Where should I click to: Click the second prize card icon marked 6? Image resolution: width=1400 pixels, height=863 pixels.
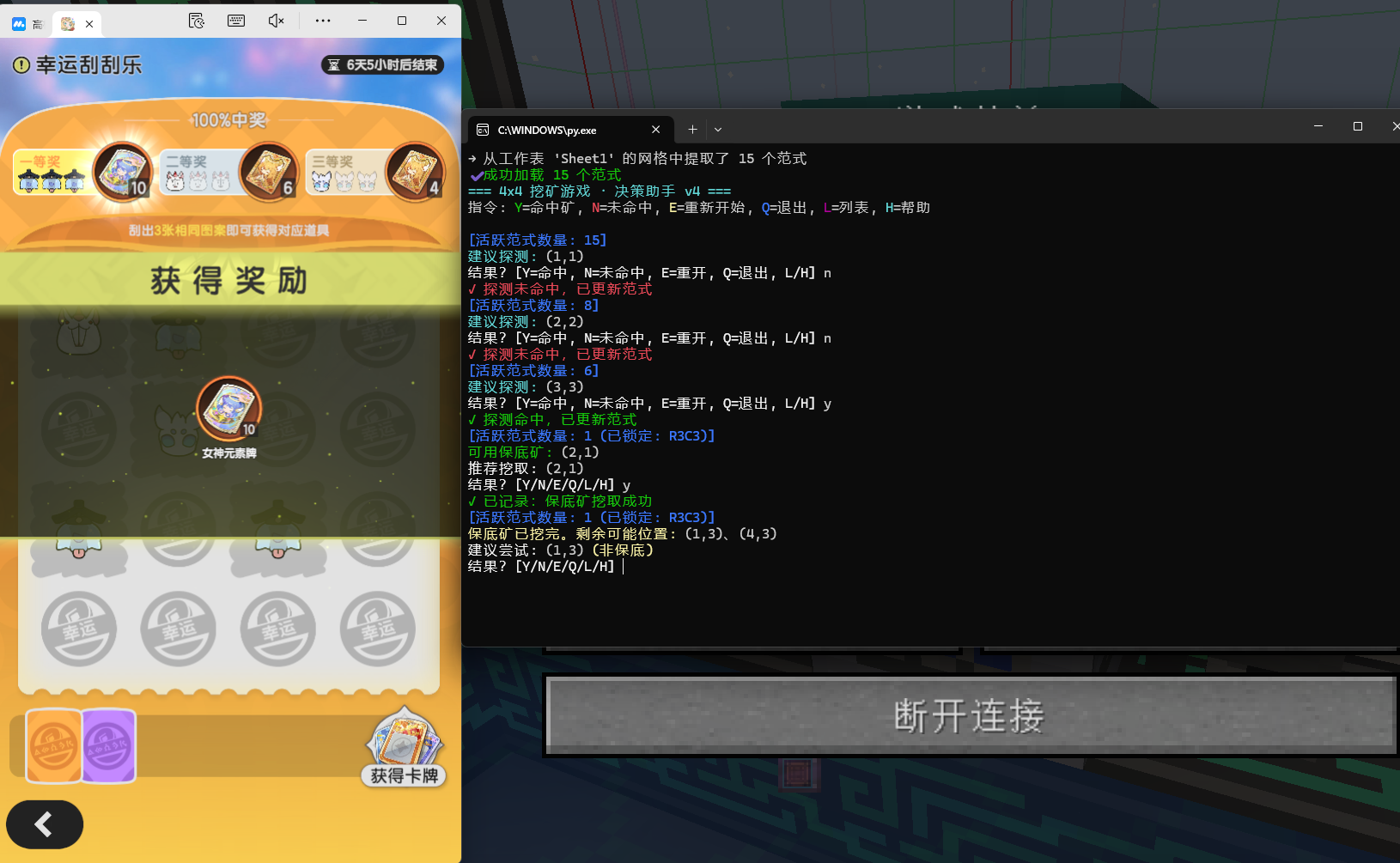(x=269, y=172)
